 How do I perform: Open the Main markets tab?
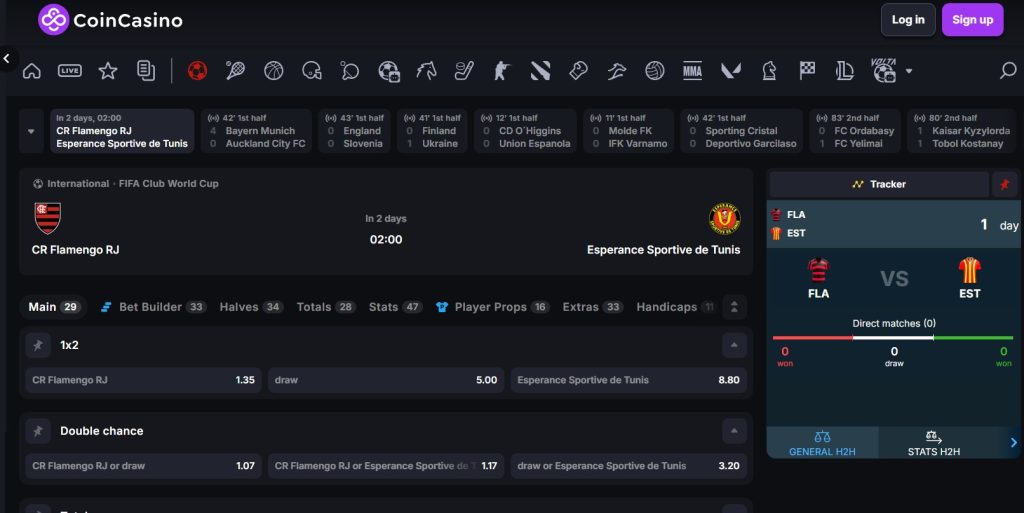(54, 307)
